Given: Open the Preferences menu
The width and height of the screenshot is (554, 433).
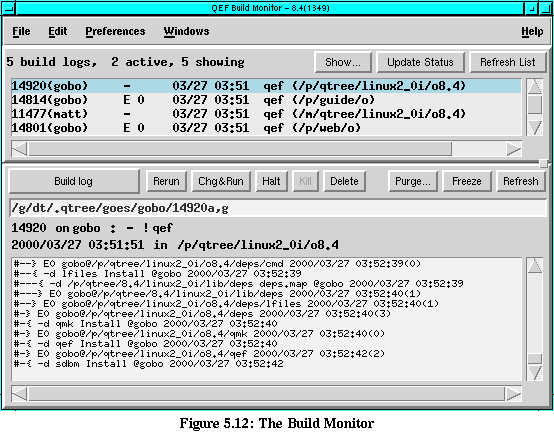Looking at the screenshot, I should [115, 31].
